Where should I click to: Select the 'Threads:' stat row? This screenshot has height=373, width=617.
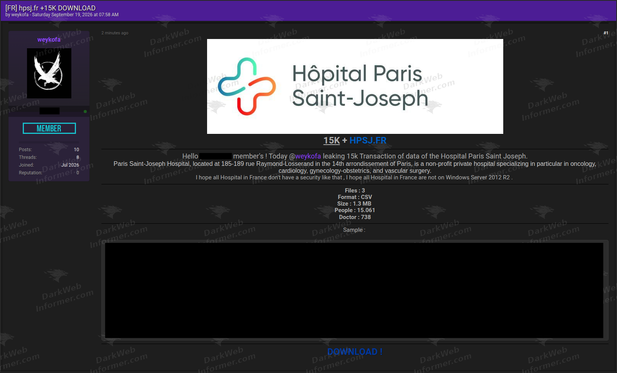[x=49, y=157]
